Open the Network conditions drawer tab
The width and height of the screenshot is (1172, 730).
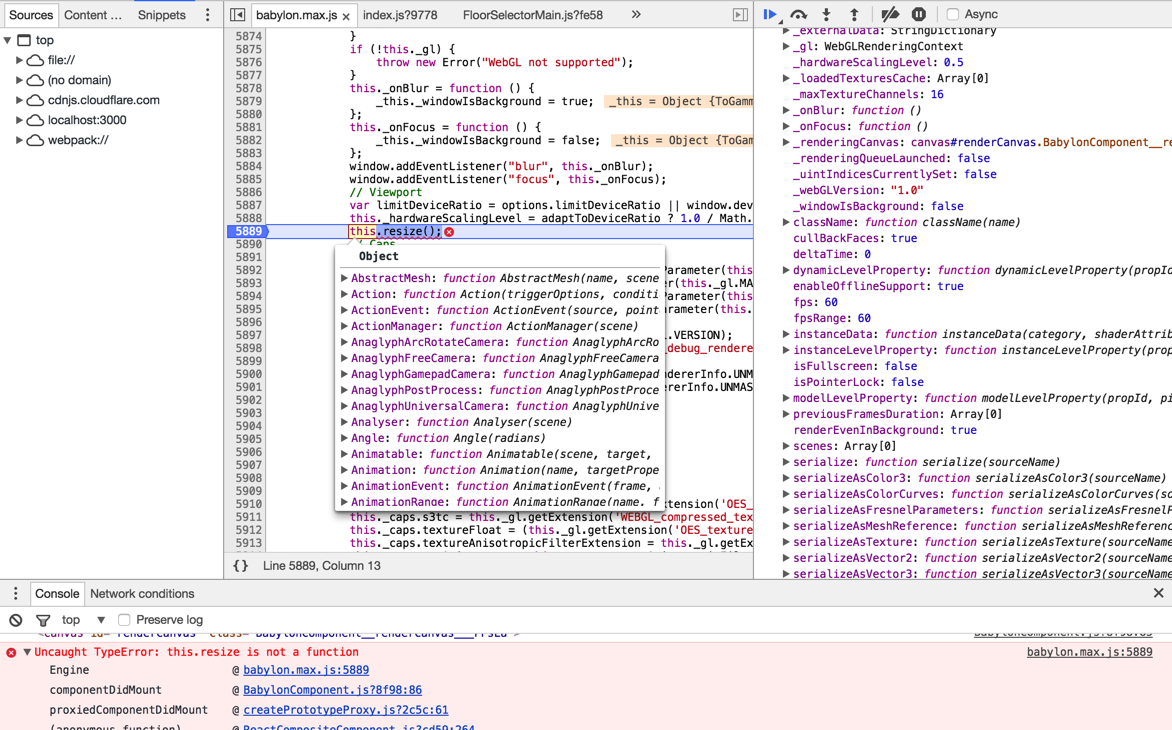coord(142,593)
